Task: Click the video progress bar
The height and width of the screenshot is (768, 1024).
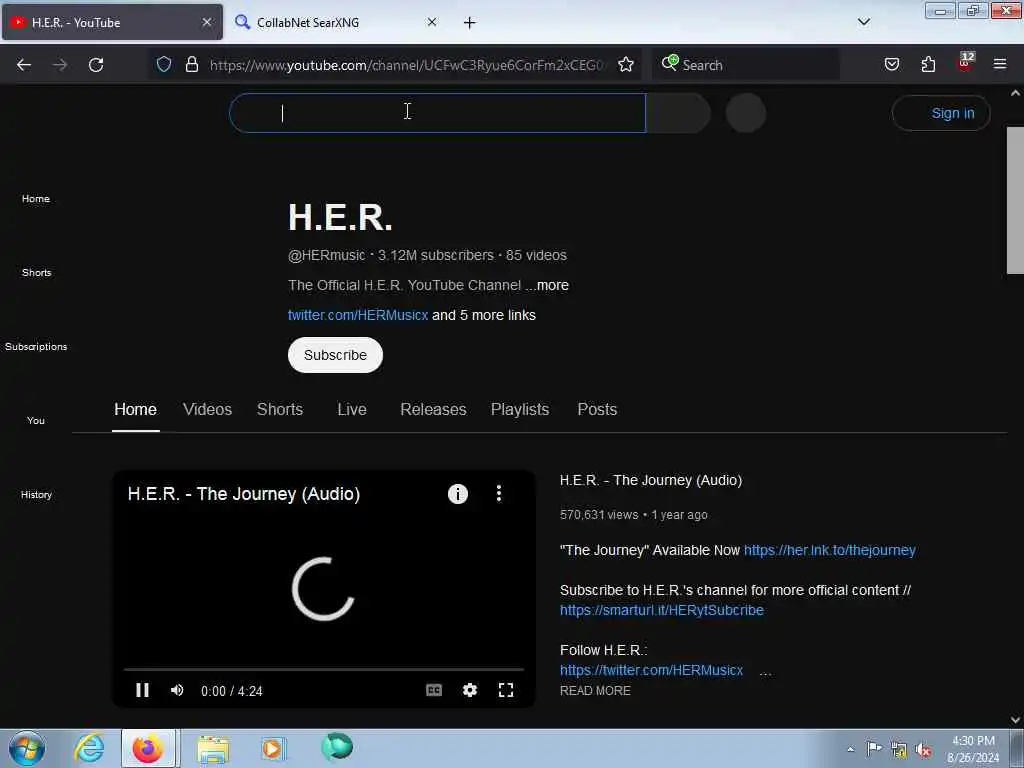Action: pos(324,669)
